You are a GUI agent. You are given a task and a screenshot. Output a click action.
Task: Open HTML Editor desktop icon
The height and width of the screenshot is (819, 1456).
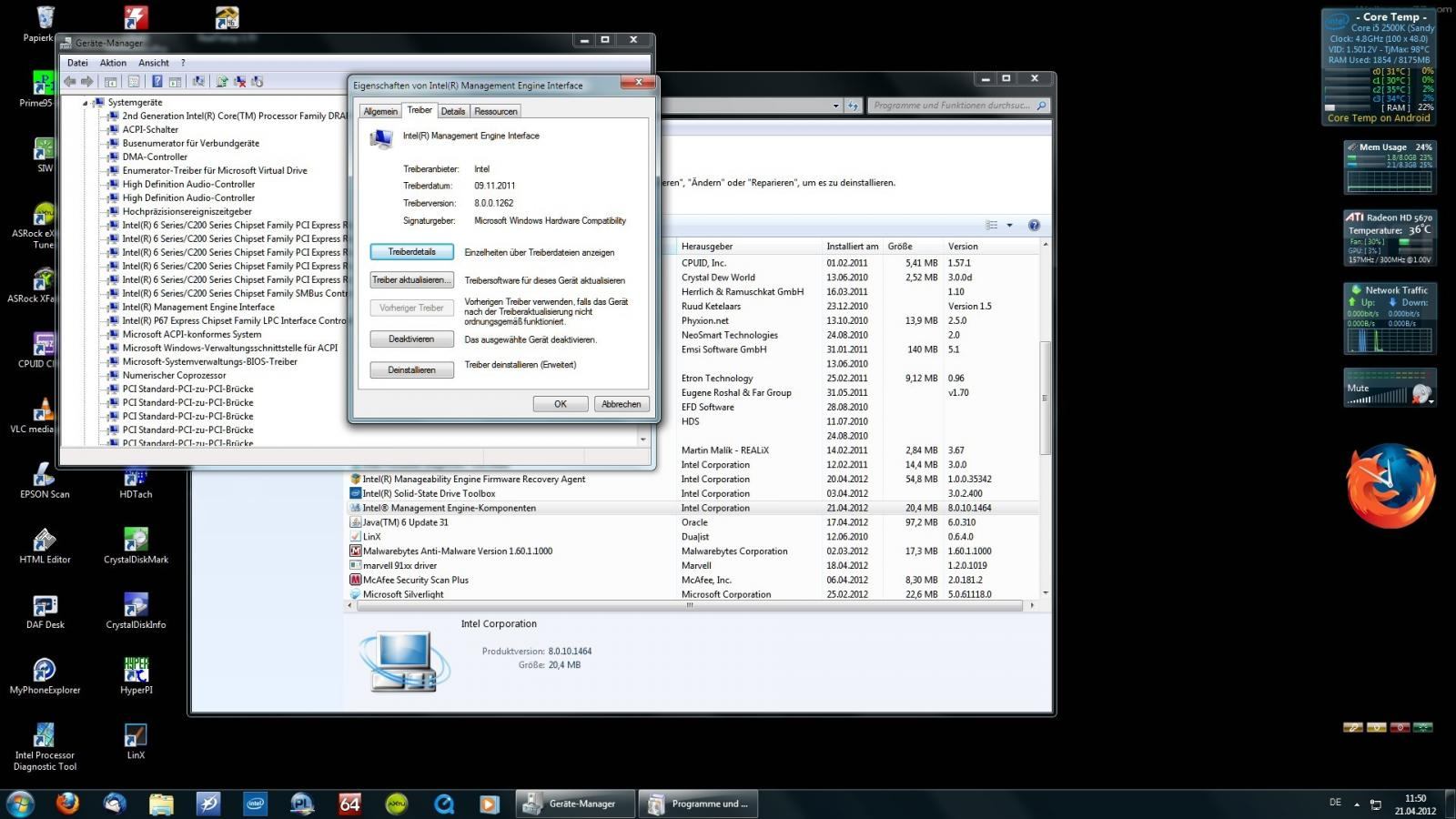click(45, 546)
